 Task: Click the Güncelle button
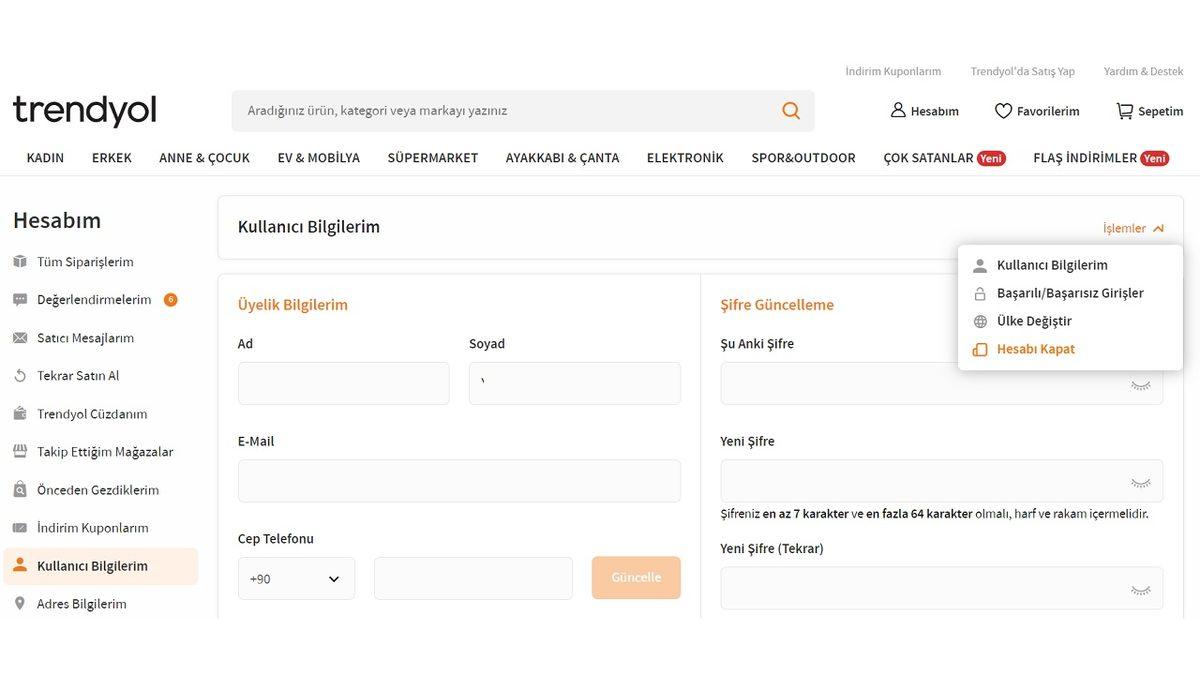tap(636, 578)
